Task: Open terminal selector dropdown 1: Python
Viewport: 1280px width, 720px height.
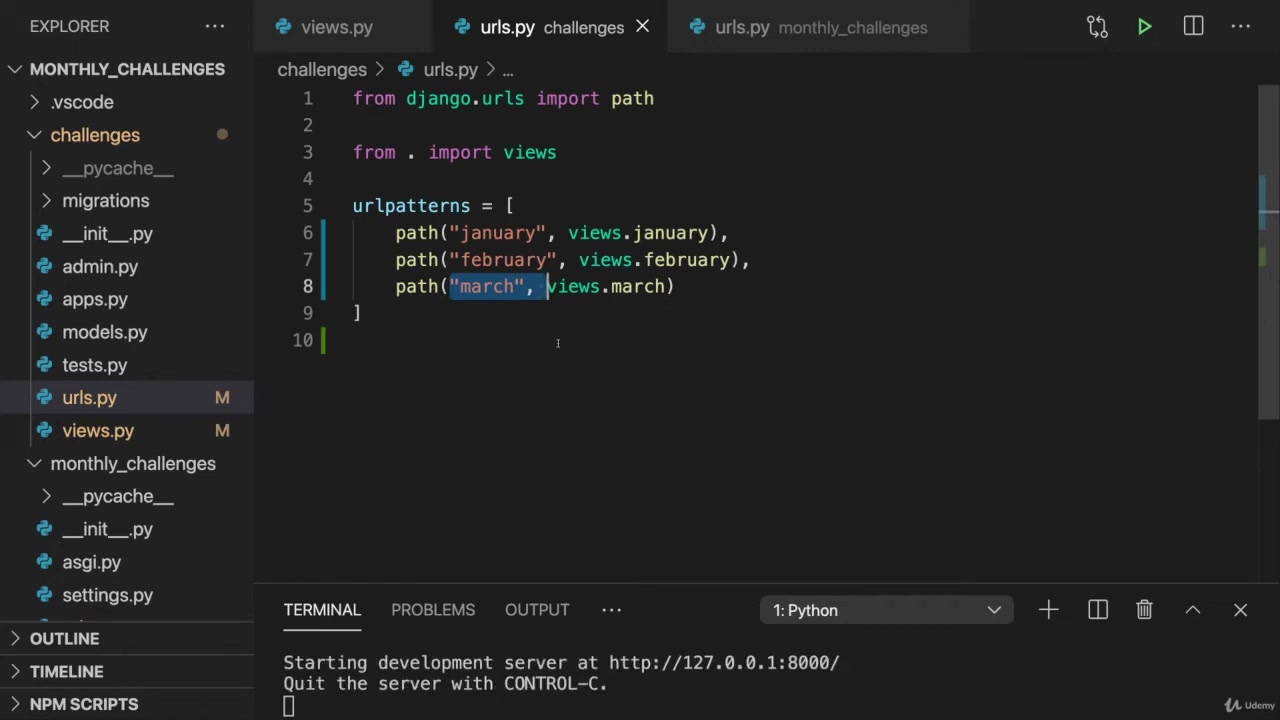Action: (x=887, y=610)
